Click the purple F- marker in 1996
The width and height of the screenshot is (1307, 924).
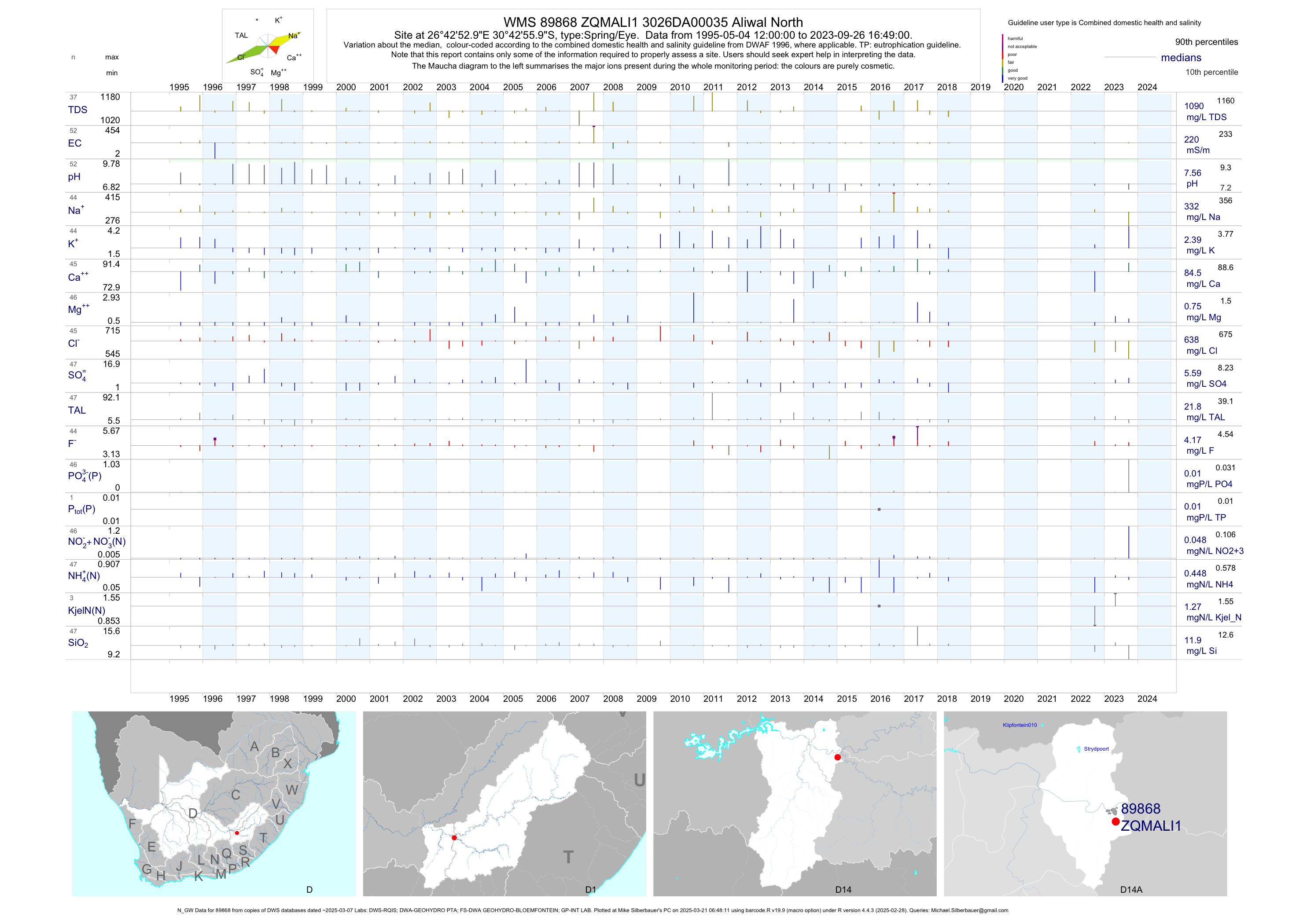pos(215,439)
